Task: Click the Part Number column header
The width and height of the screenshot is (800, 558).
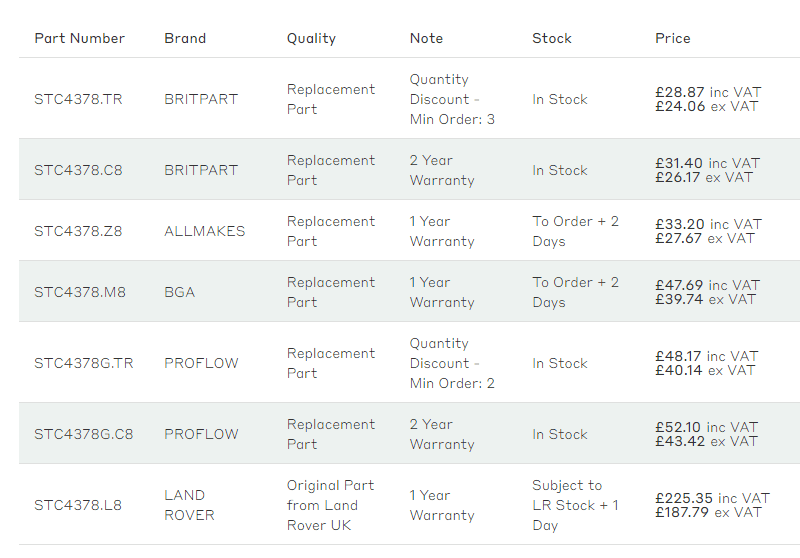Action: pos(80,38)
